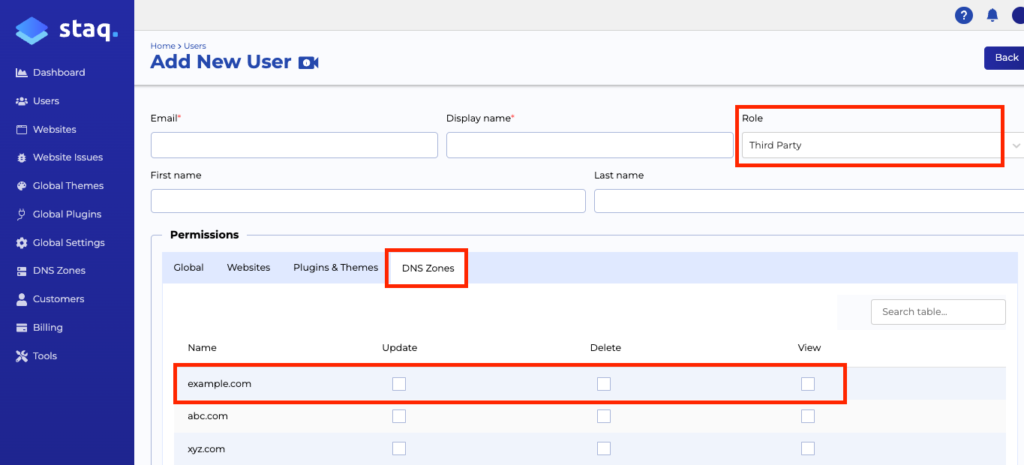The width and height of the screenshot is (1024, 465).
Task: Open Global Plugins in the sidebar
Action: 66,214
